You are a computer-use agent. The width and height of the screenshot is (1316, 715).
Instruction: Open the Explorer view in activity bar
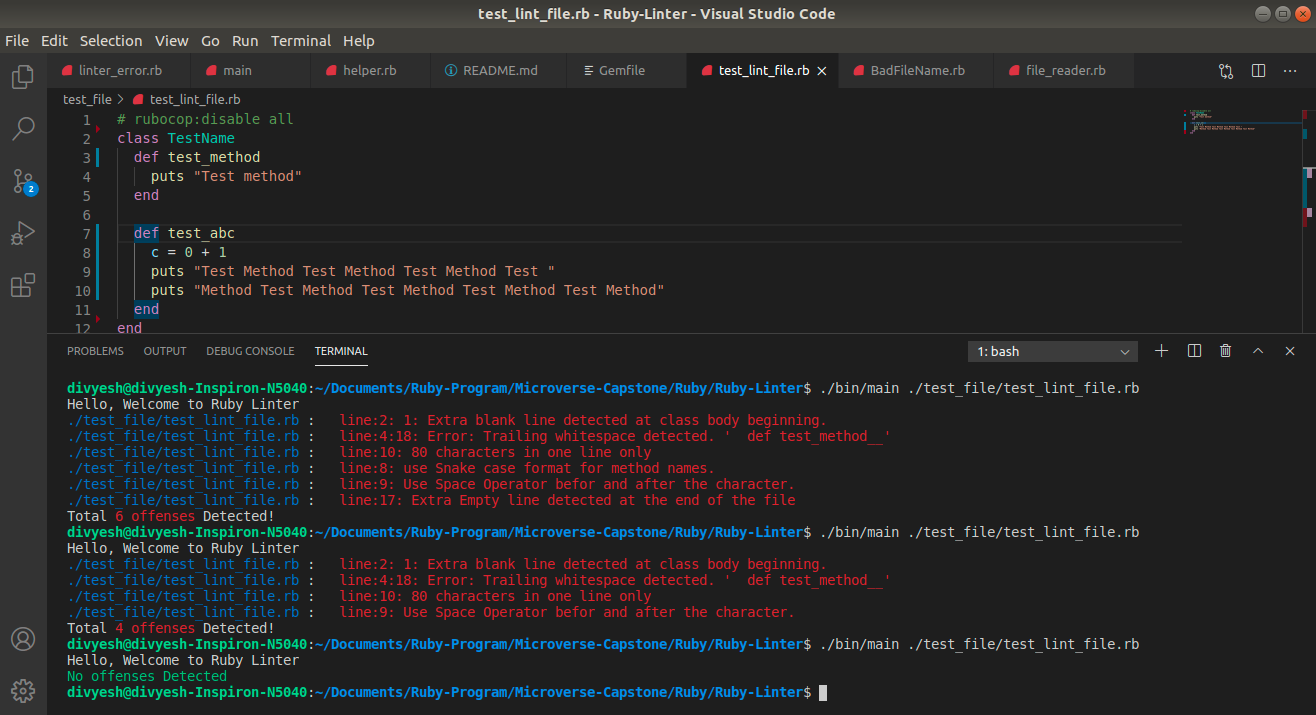click(x=23, y=77)
